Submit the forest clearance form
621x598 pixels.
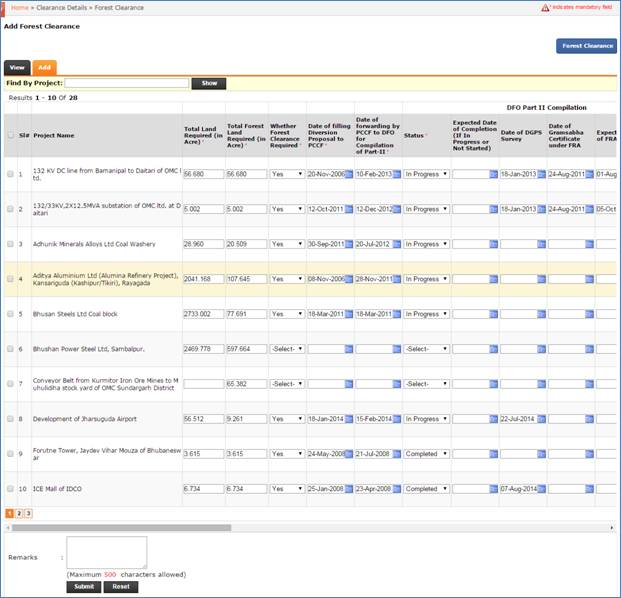click(84, 587)
